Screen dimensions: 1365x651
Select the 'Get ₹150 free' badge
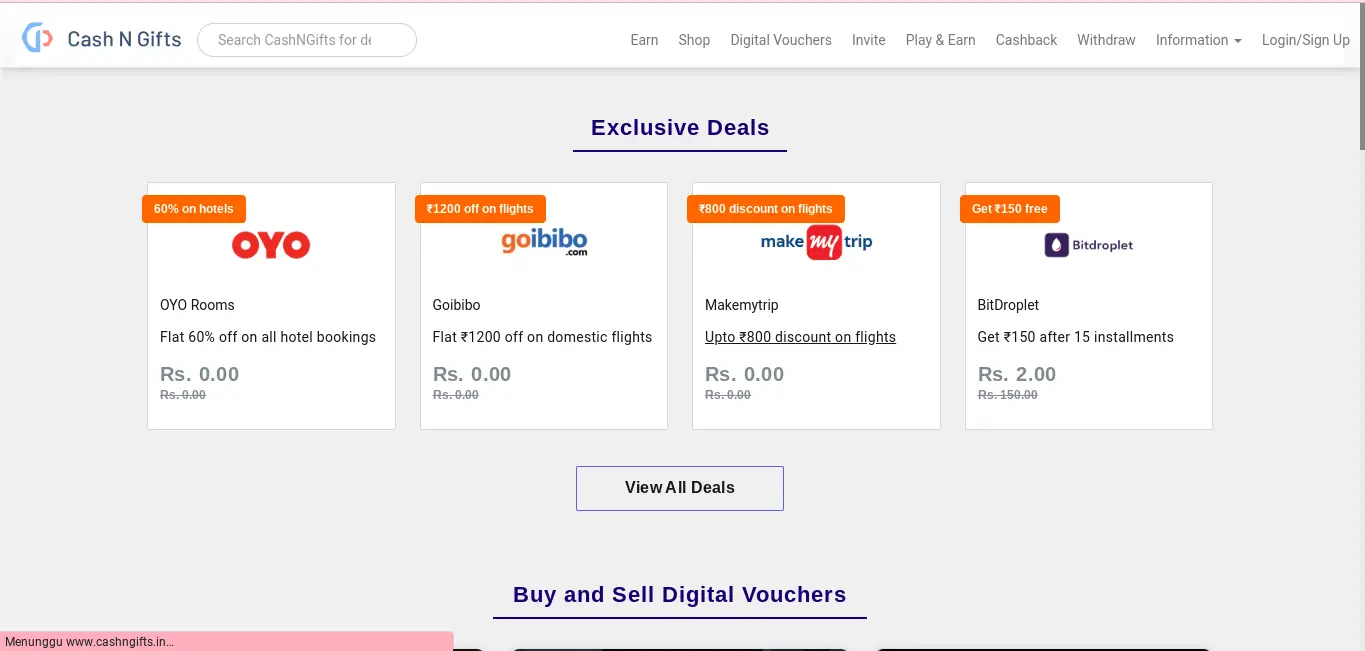click(x=1010, y=209)
